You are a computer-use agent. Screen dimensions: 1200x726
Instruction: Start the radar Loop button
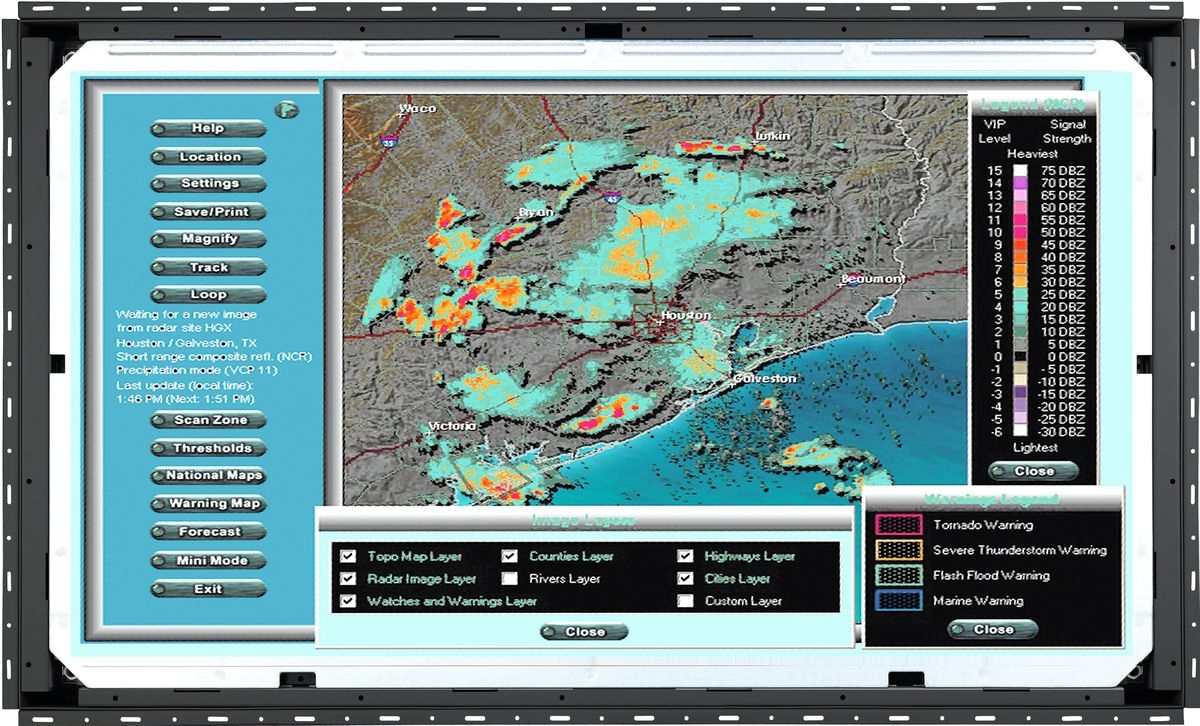pyautogui.click(x=209, y=295)
